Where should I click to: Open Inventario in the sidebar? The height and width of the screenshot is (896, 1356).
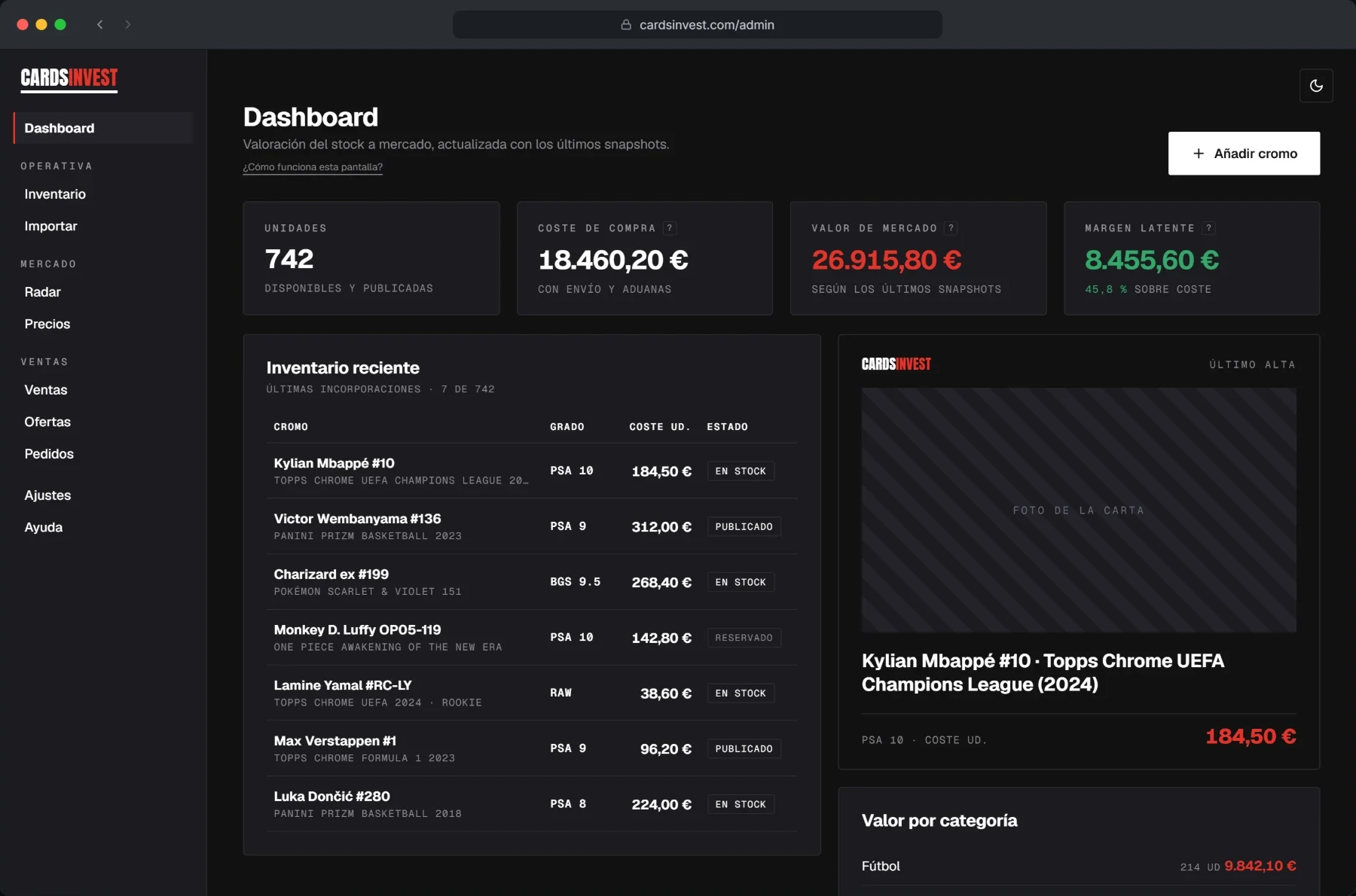tap(55, 194)
